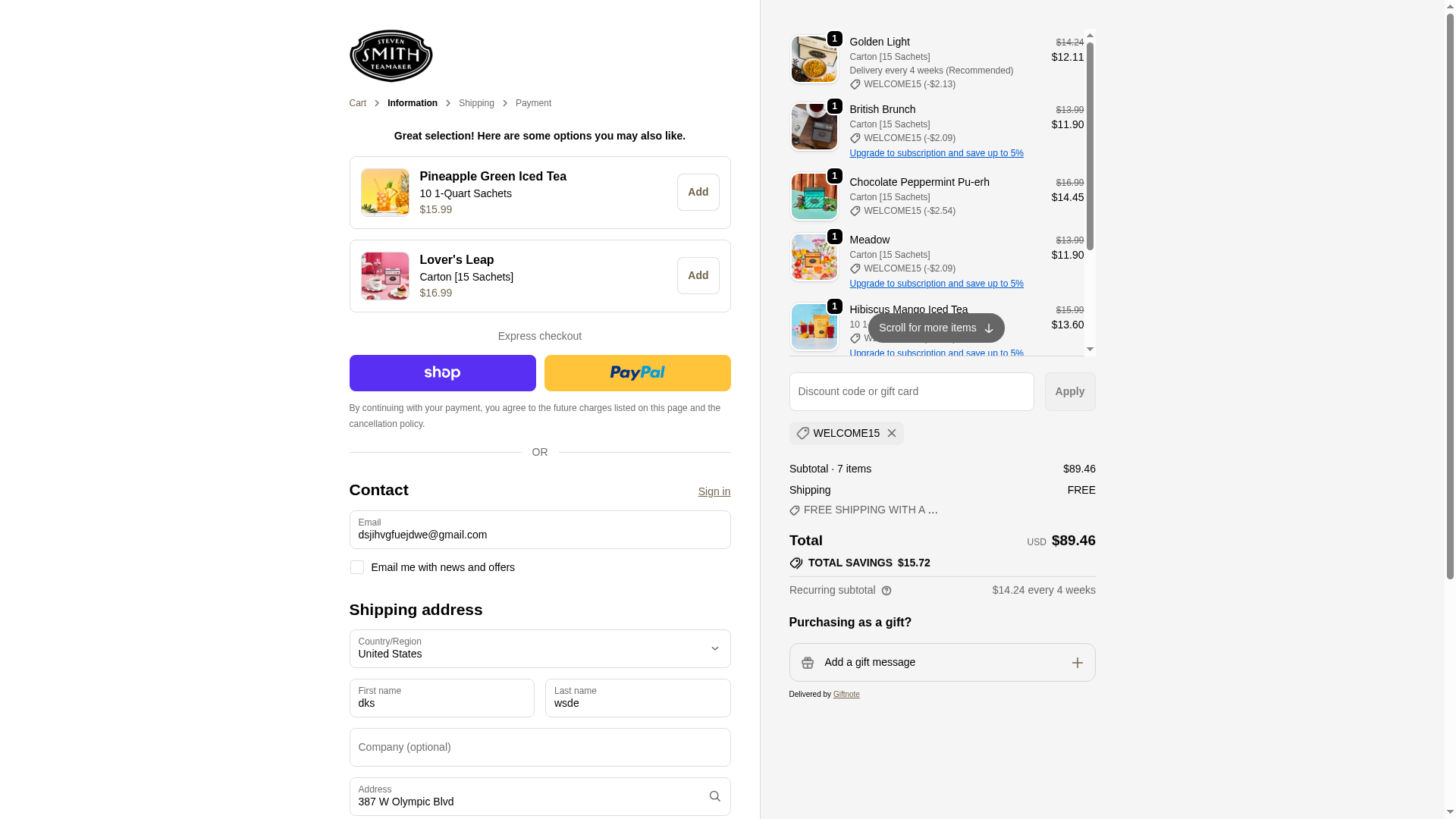Open the Country/Region dropdown
The width and height of the screenshot is (1456, 819).
539,648
